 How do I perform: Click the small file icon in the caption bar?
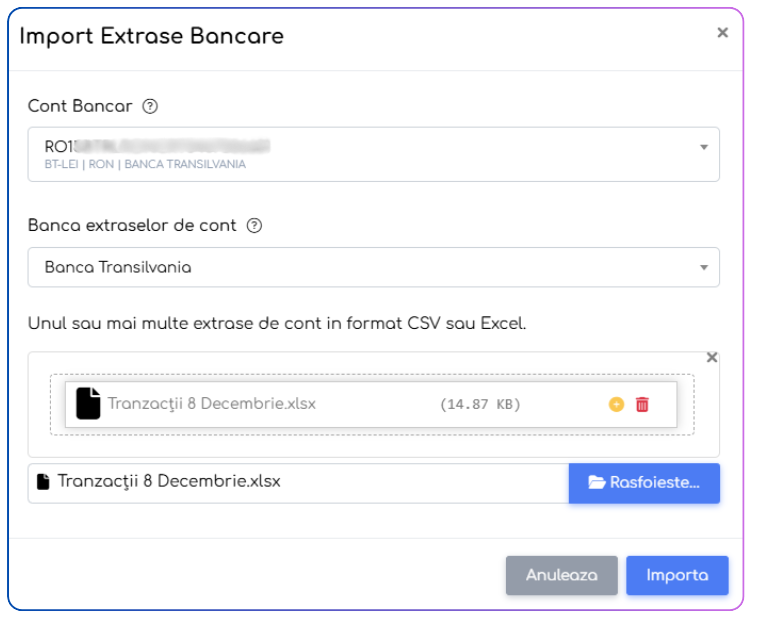tap(43, 482)
